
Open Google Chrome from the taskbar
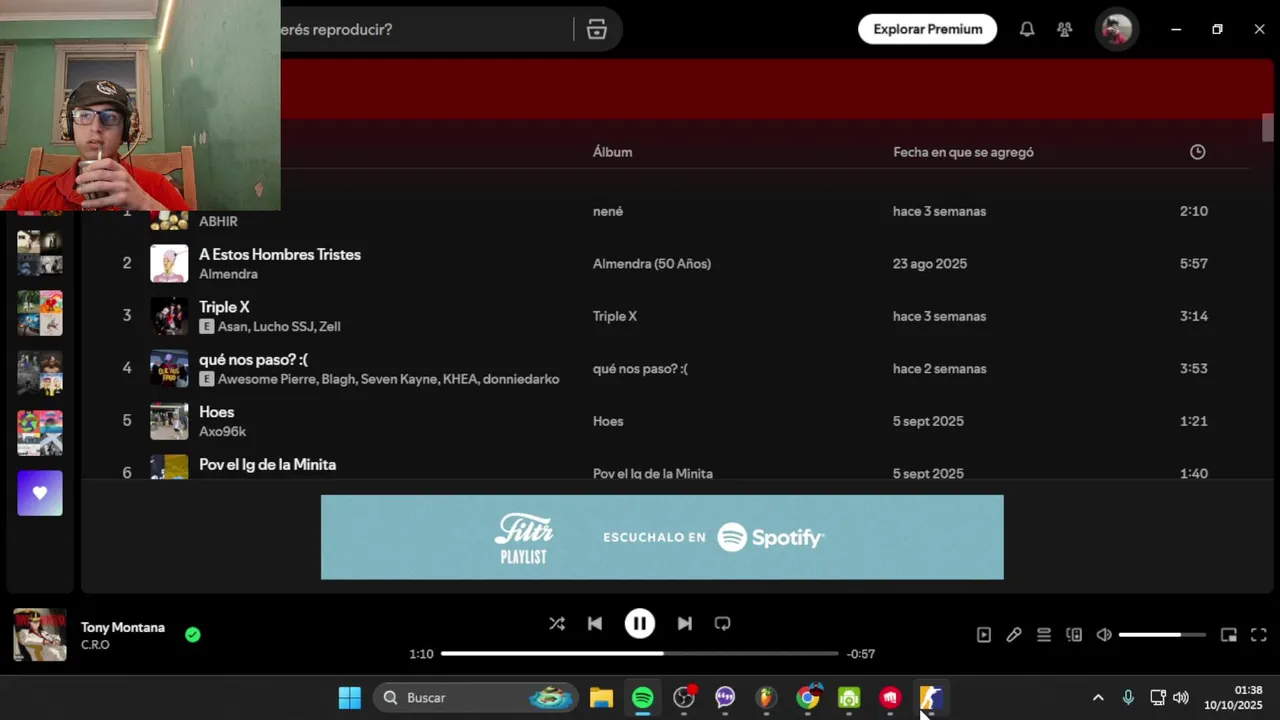[807, 697]
